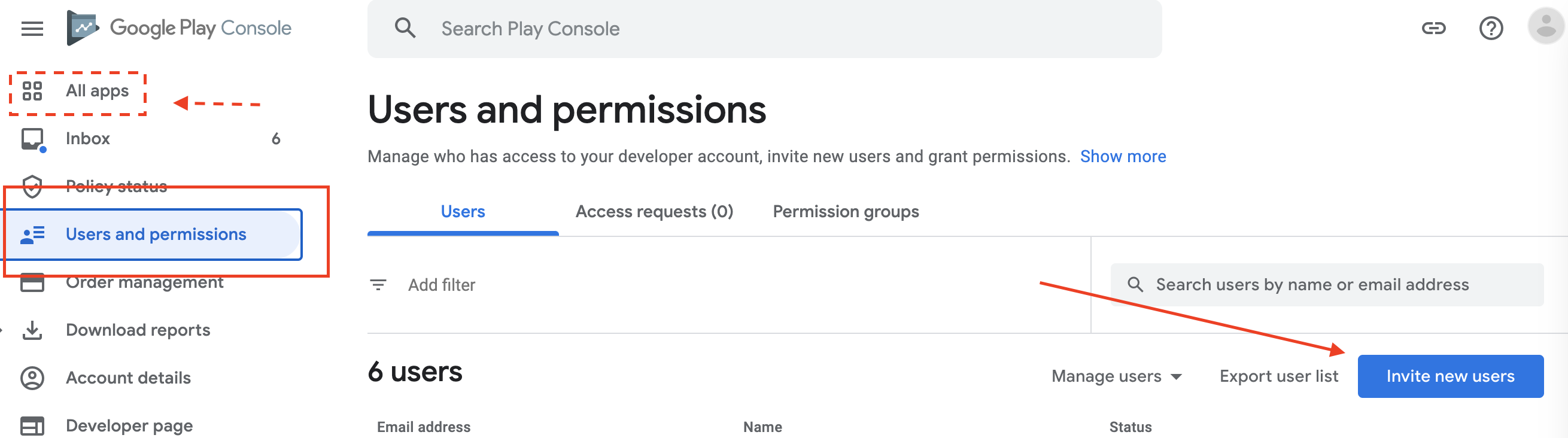This screenshot has height=438, width=1568.
Task: Click Export user list
Action: (1278, 376)
